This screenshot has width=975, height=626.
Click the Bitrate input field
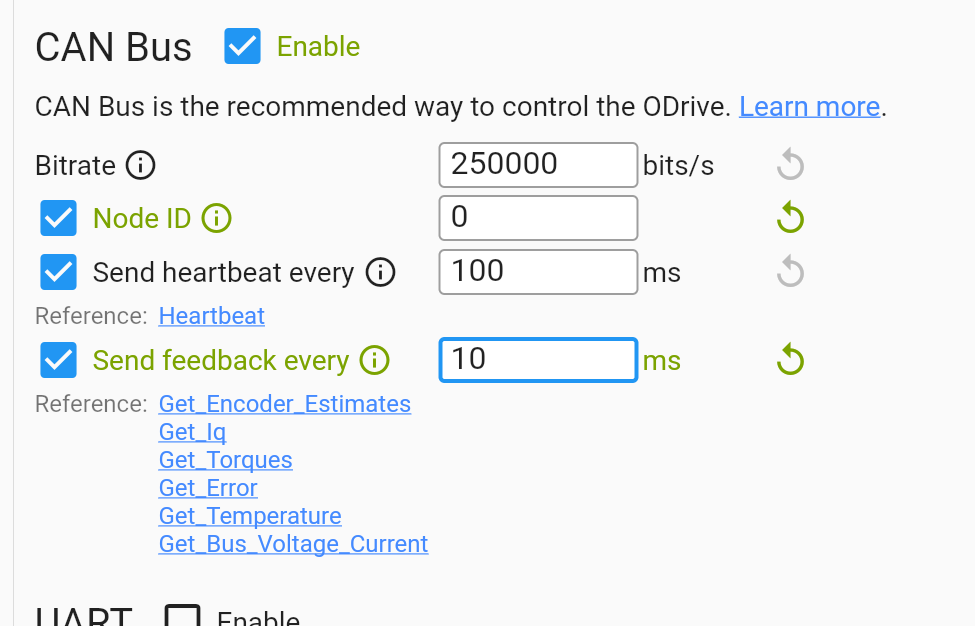tap(538, 165)
